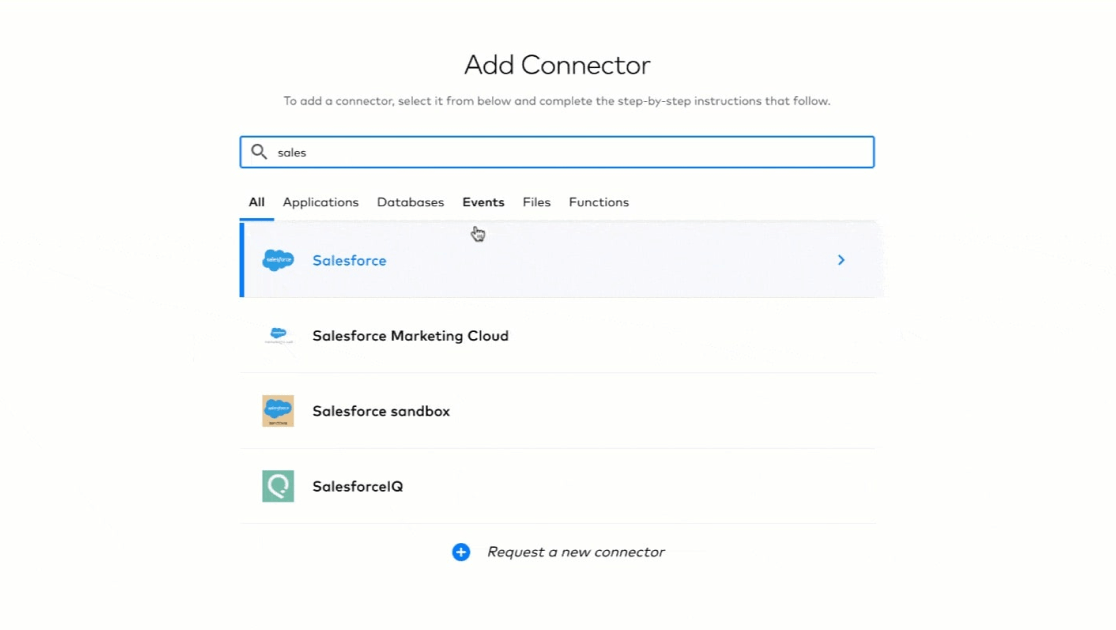Click the Salesforce cloud logo icon
This screenshot has height=630, width=1116.
278,260
